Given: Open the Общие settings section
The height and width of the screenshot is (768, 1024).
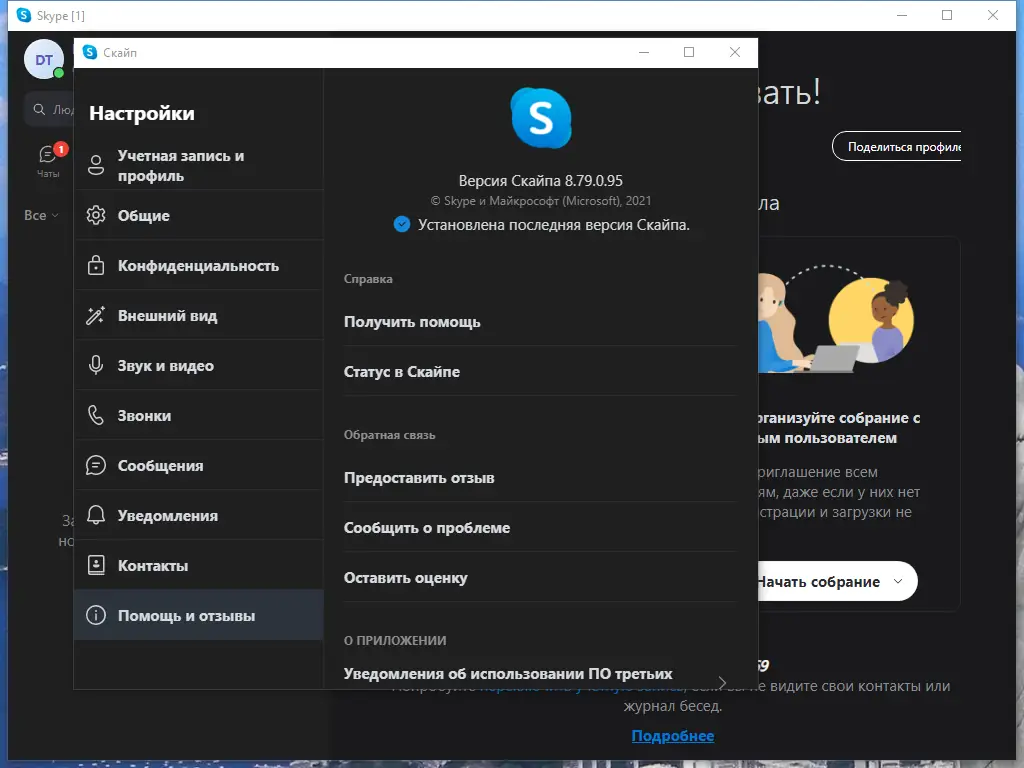Looking at the screenshot, I should [x=199, y=215].
